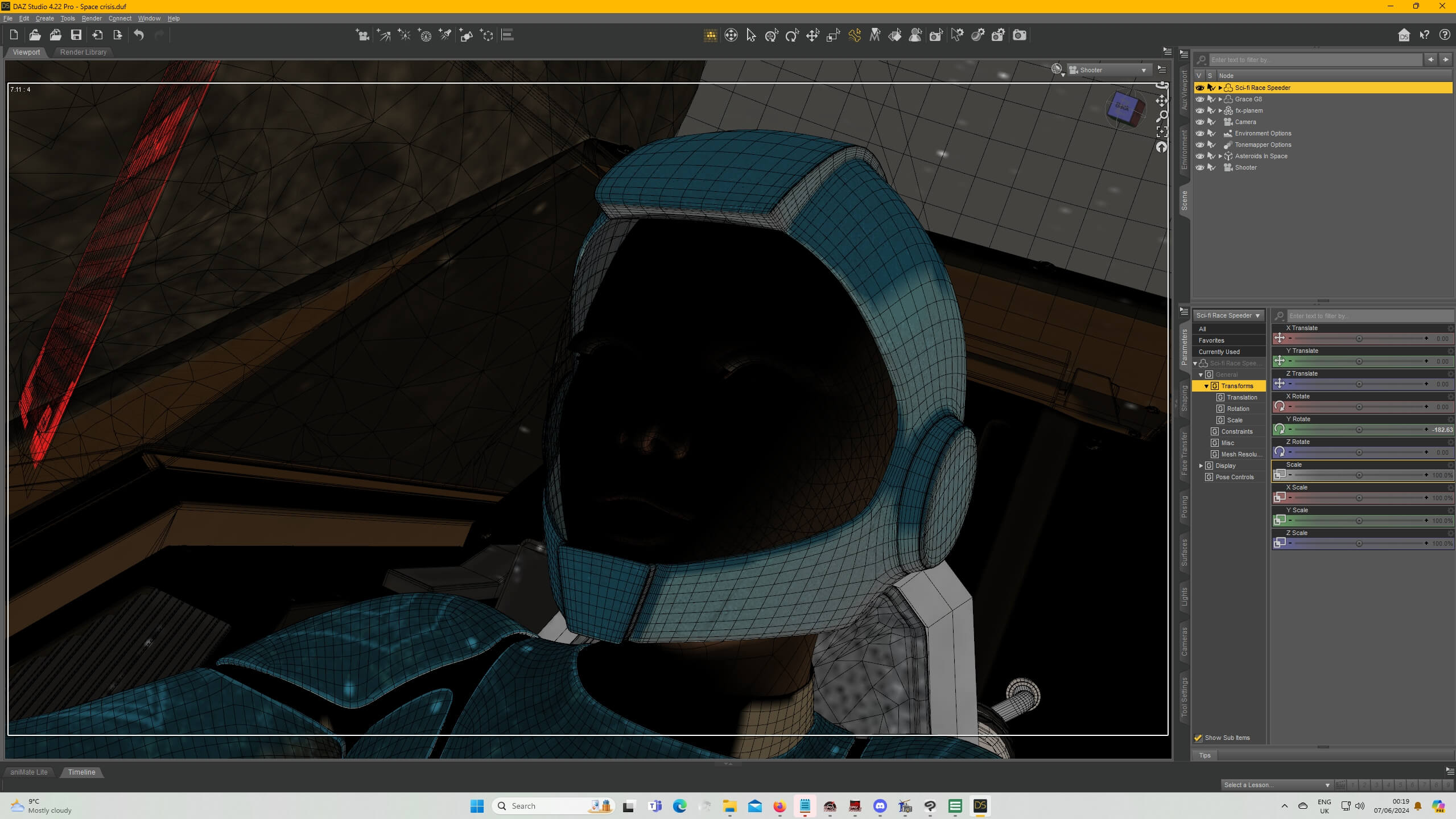Toggle visibility eye for Camera node
This screenshot has height=819, width=1456.
click(x=1200, y=122)
